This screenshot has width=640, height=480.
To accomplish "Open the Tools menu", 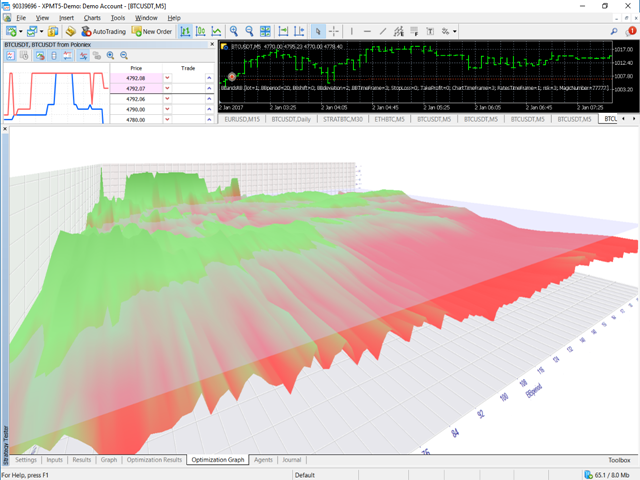I will [118, 18].
